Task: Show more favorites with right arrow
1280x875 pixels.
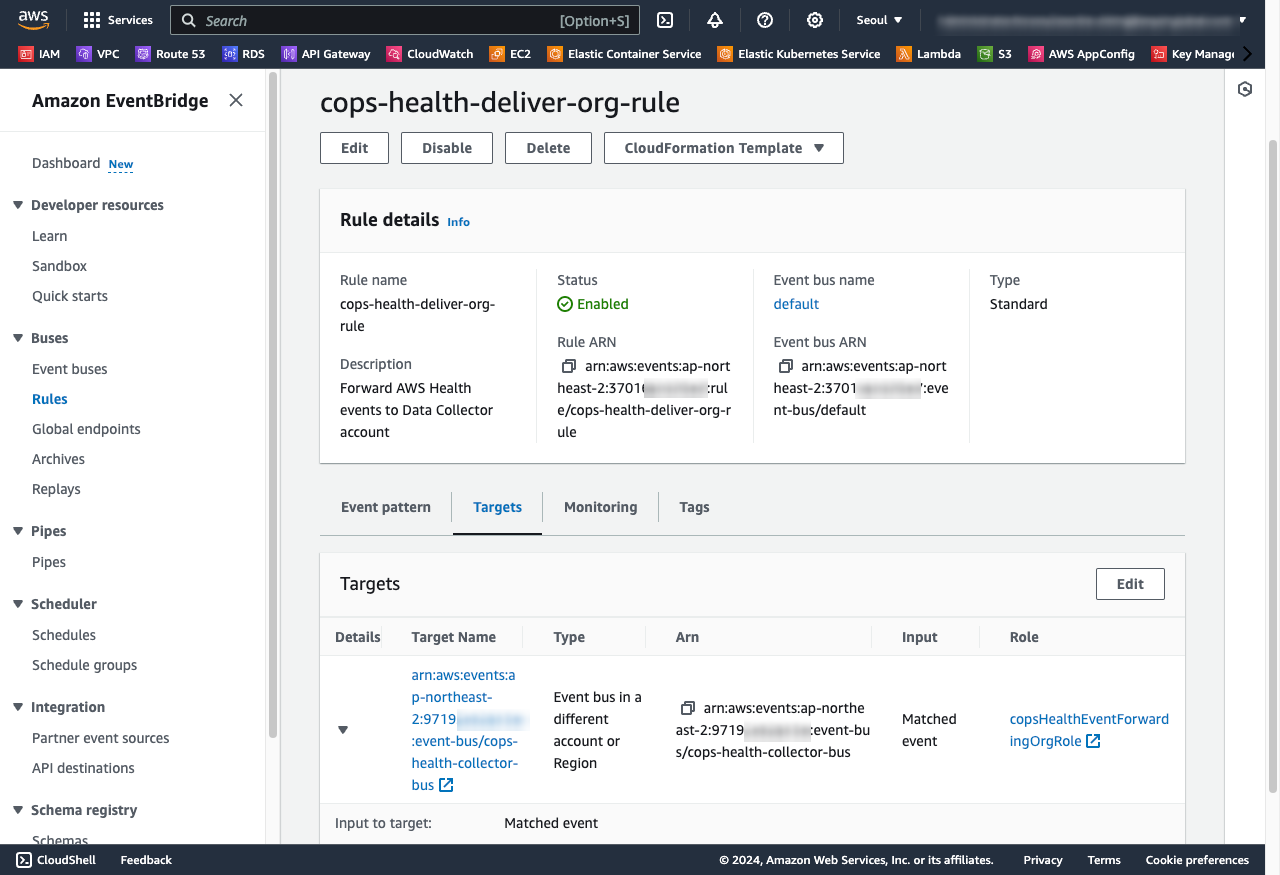Action: pyautogui.click(x=1247, y=54)
